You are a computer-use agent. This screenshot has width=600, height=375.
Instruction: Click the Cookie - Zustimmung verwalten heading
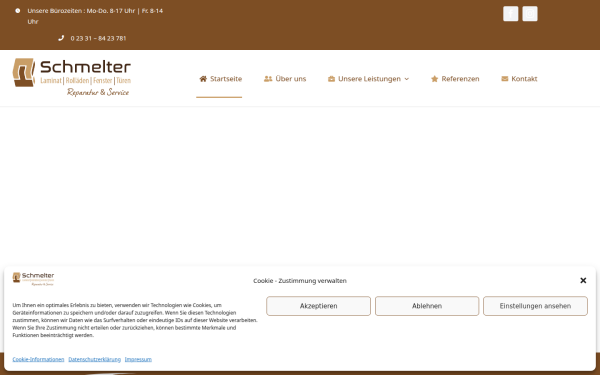tap(300, 280)
